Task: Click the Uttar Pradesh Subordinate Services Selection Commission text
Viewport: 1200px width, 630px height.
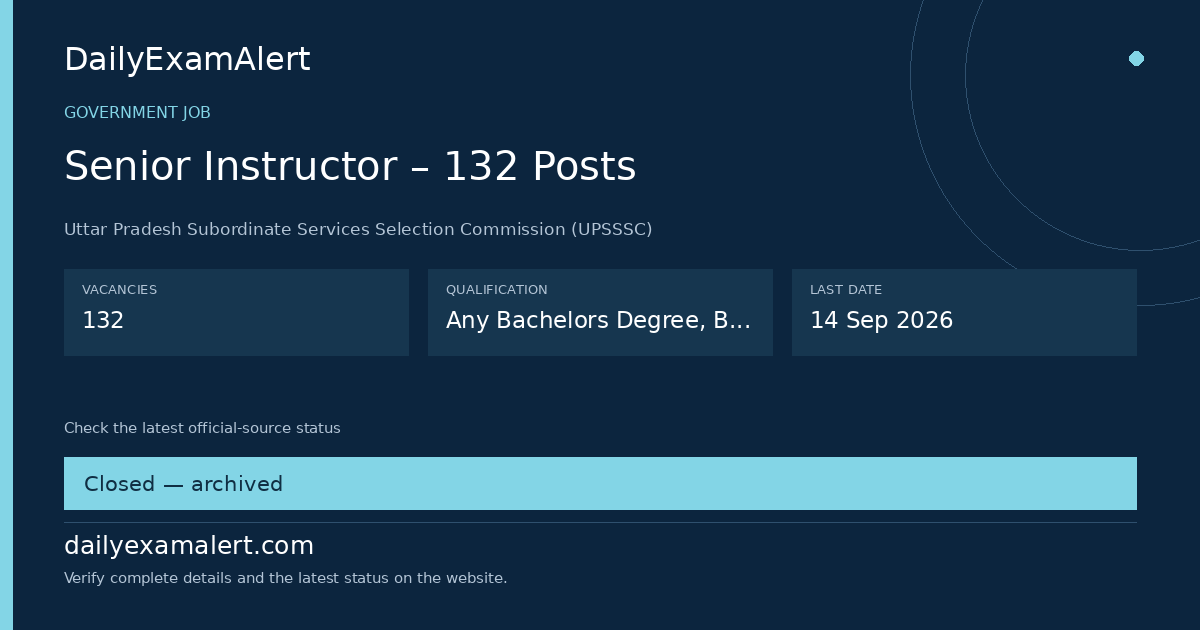Action: coord(358,229)
